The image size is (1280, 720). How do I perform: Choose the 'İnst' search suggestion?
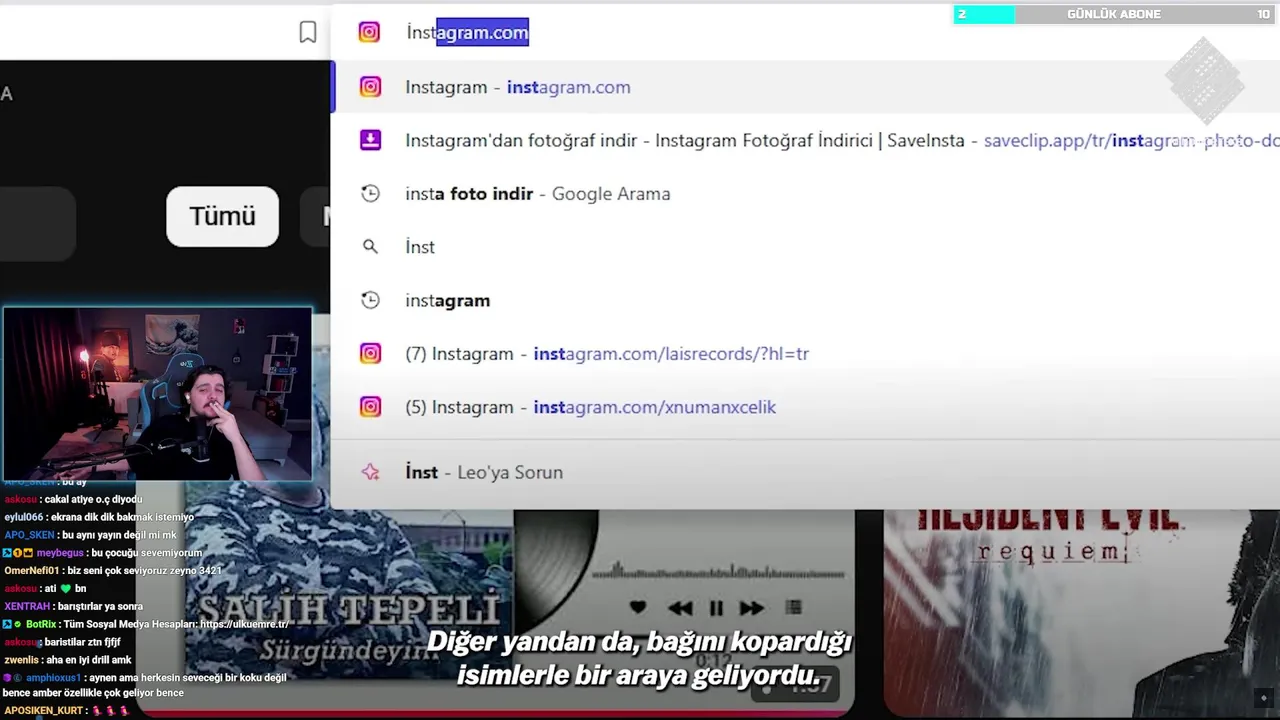(805, 247)
